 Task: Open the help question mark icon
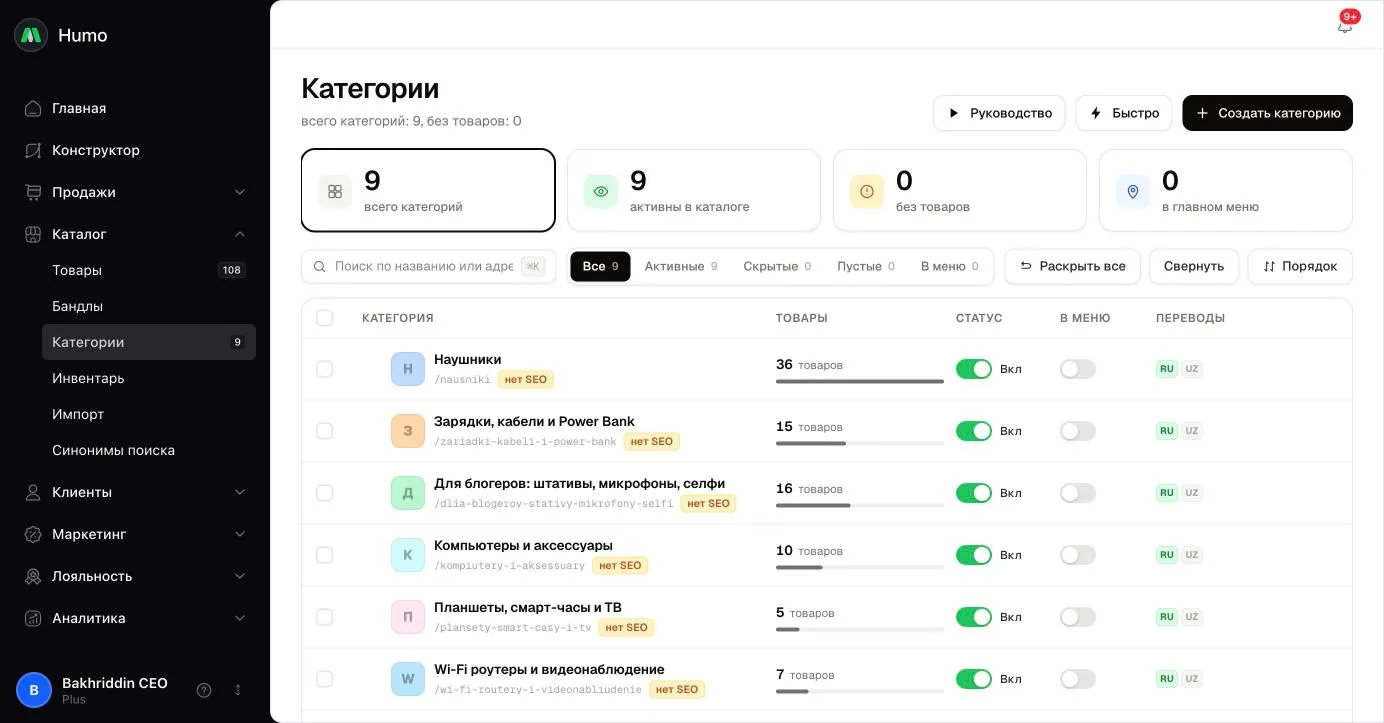204,690
